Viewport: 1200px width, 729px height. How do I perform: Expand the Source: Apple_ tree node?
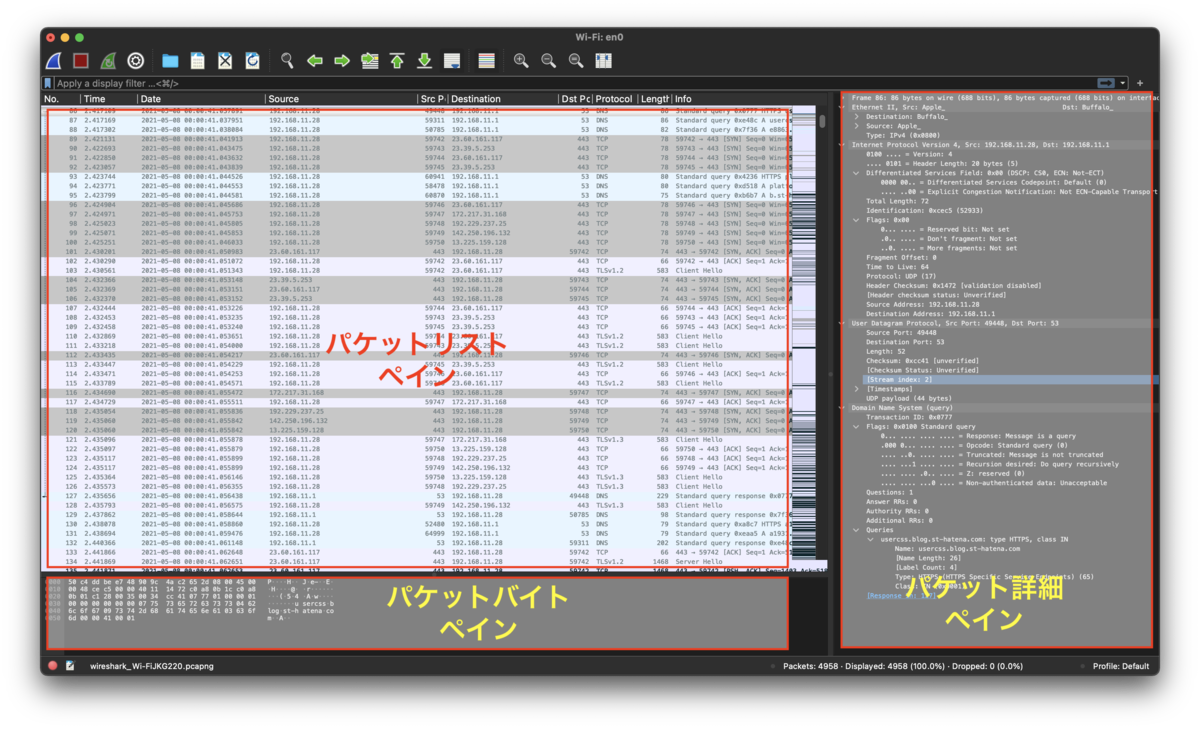(x=857, y=126)
